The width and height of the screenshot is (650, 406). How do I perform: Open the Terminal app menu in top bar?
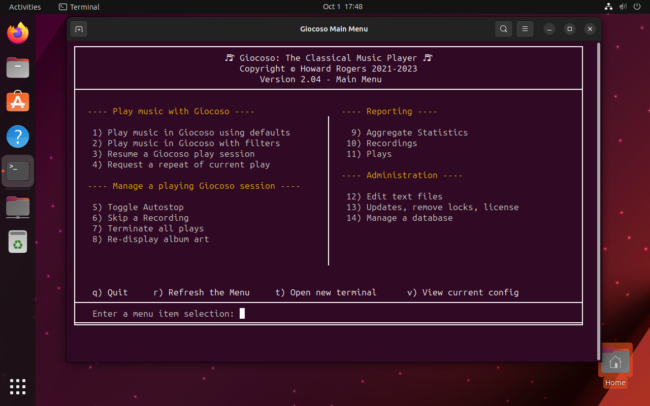[x=79, y=7]
